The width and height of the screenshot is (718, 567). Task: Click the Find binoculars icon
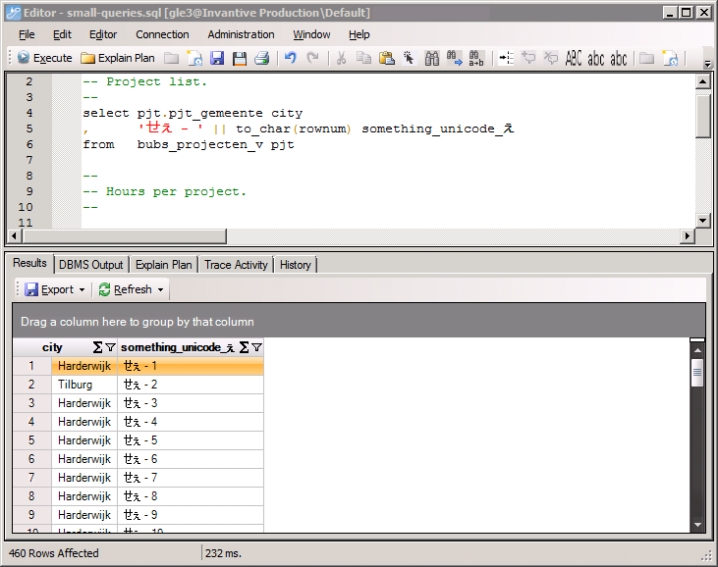pos(431,58)
